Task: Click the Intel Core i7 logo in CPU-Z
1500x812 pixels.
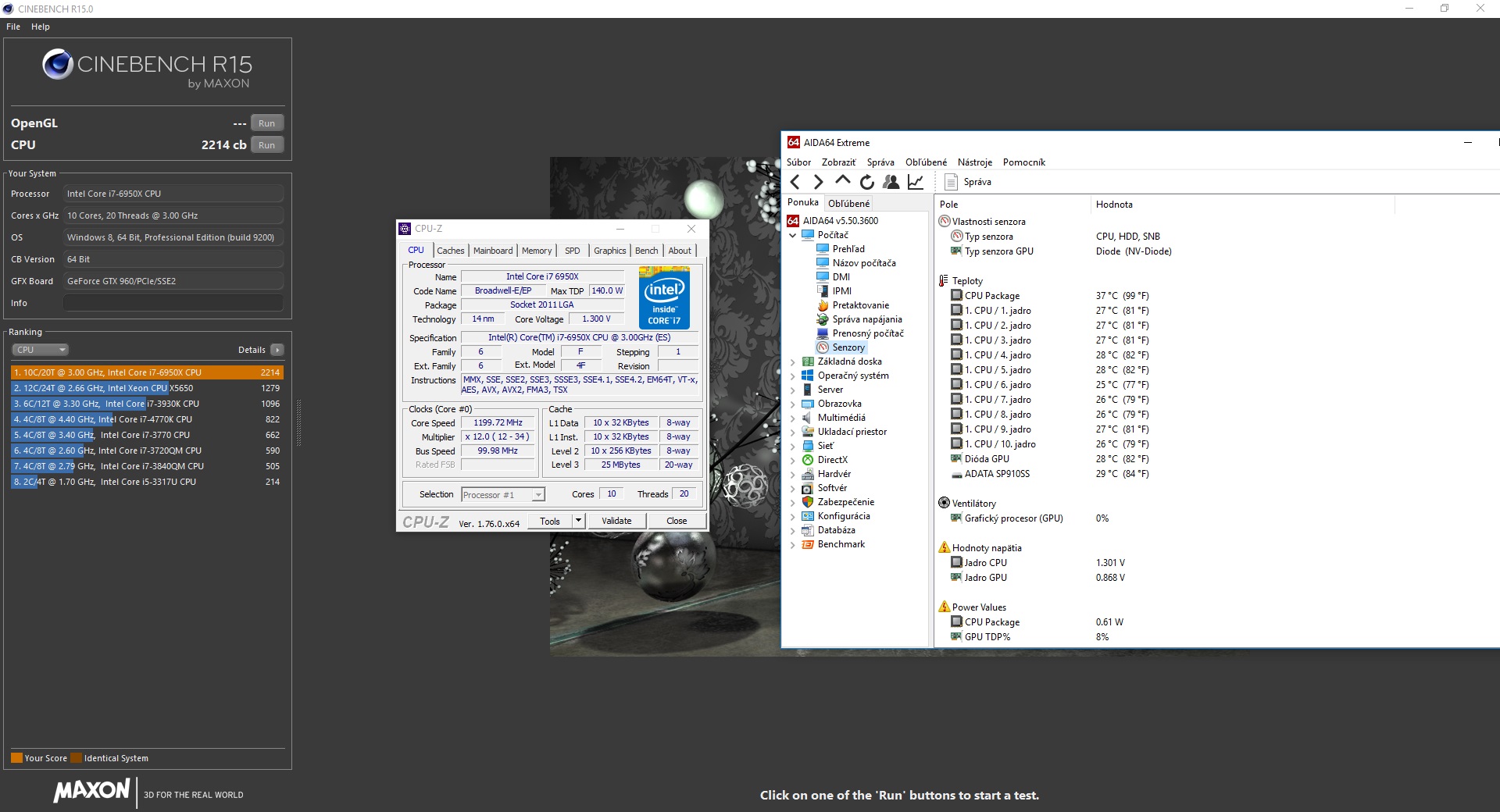Action: tap(664, 297)
